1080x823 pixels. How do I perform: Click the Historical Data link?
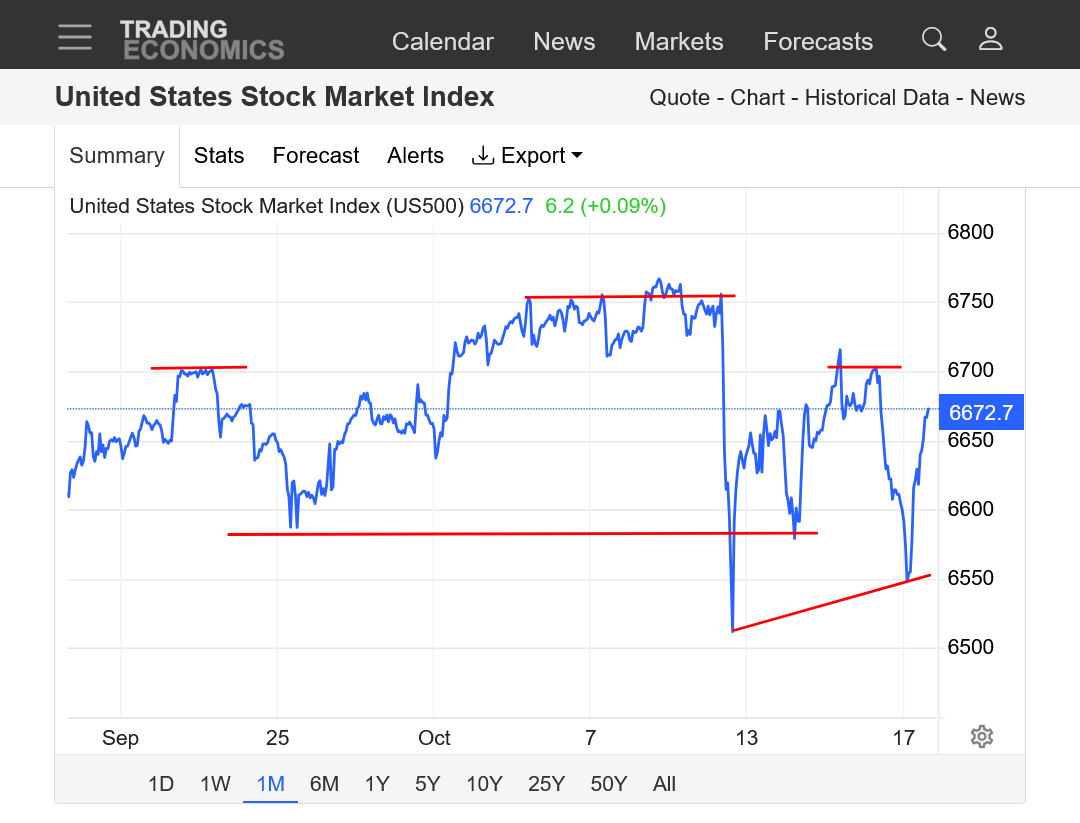(876, 98)
